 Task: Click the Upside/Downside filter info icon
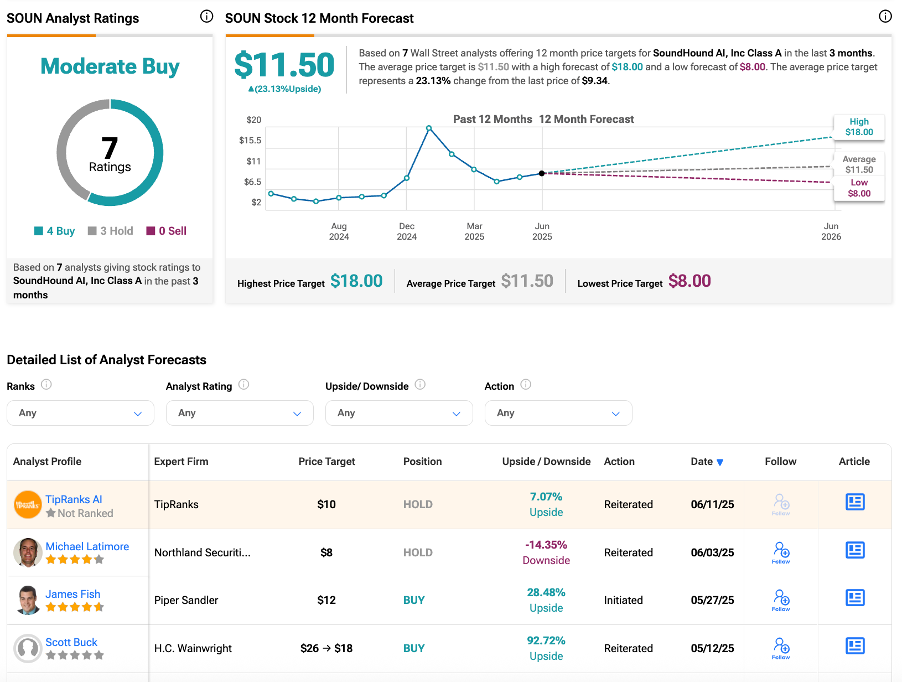pyautogui.click(x=420, y=385)
